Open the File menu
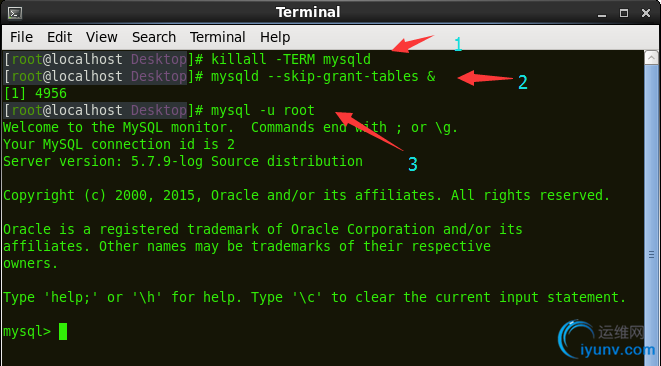This screenshot has height=366, width=661. point(21,37)
